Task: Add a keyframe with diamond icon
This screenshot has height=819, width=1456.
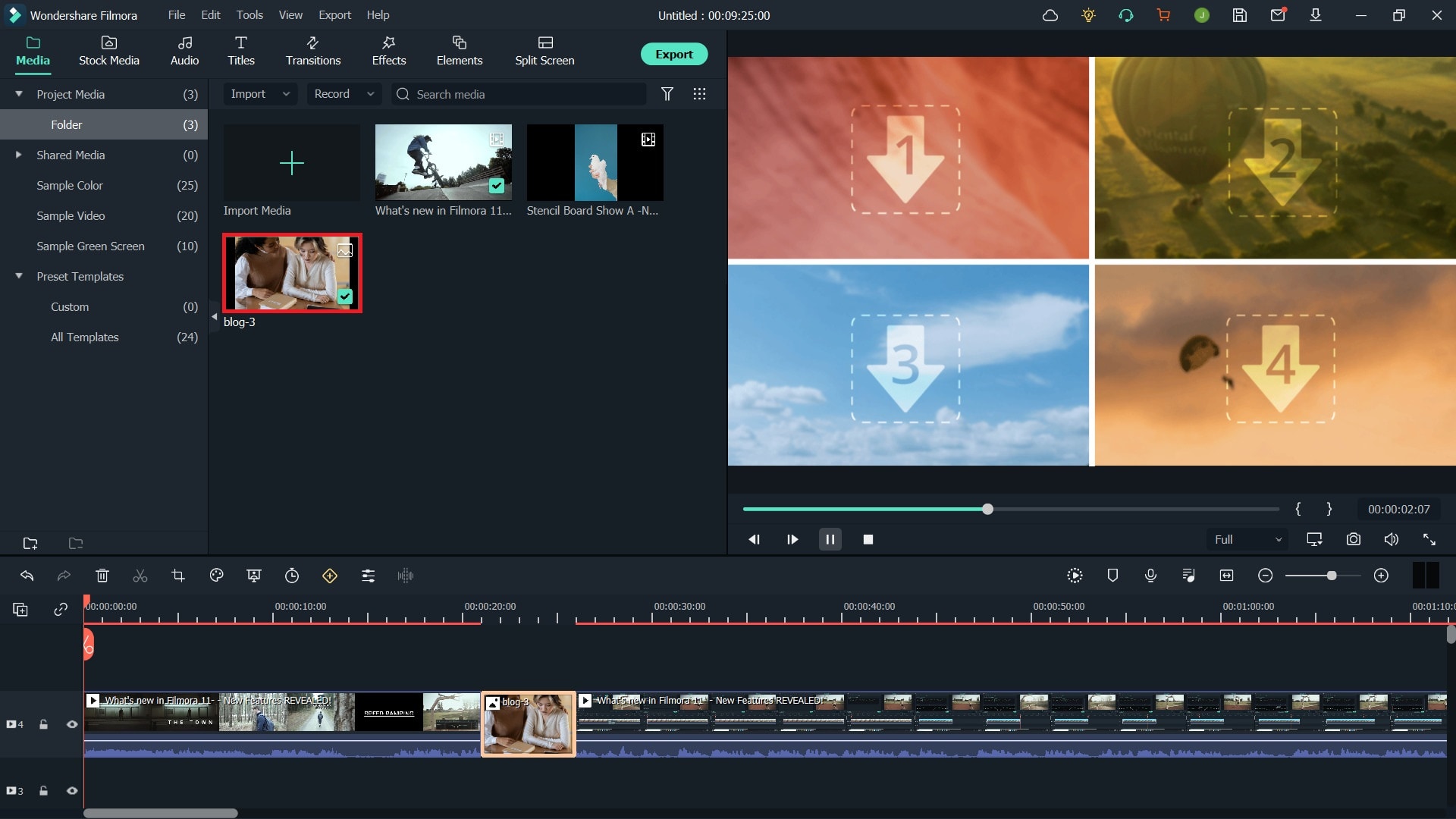Action: (330, 576)
